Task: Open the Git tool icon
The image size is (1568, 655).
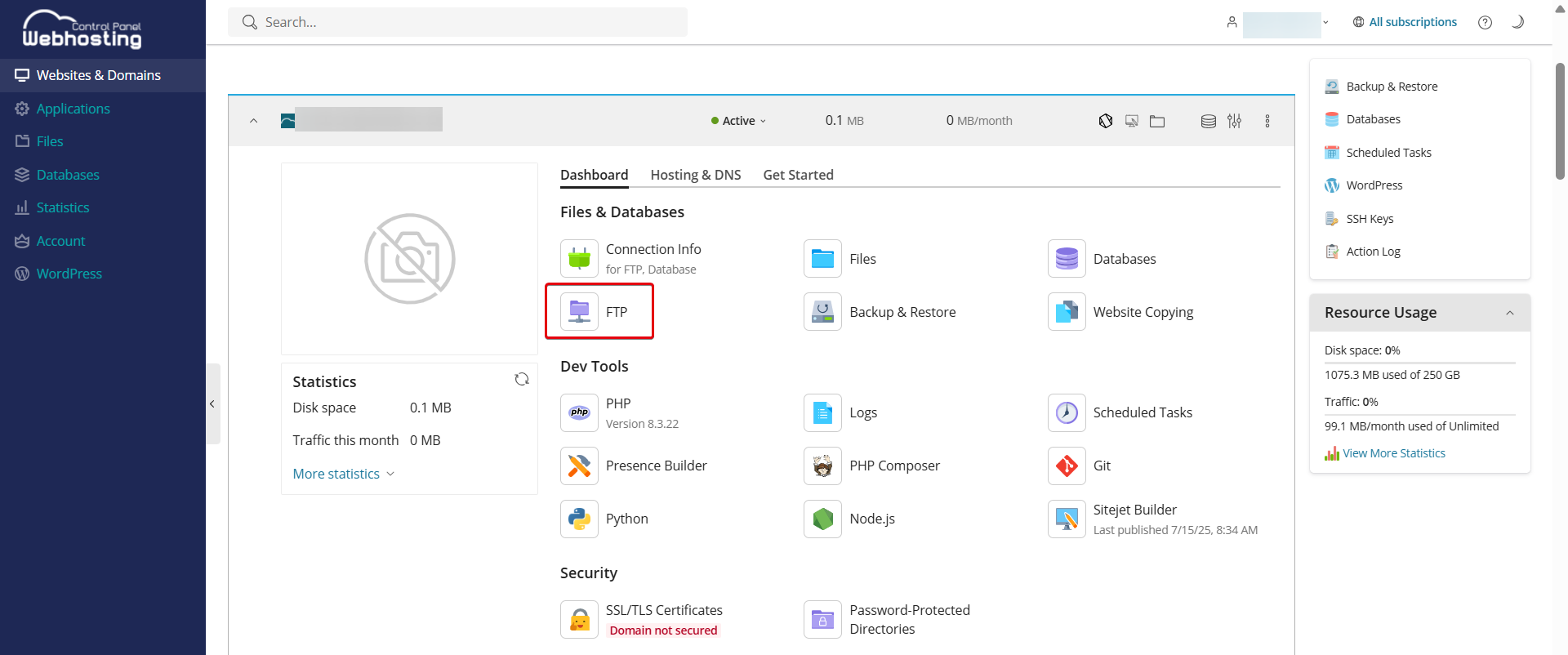Action: (1067, 466)
